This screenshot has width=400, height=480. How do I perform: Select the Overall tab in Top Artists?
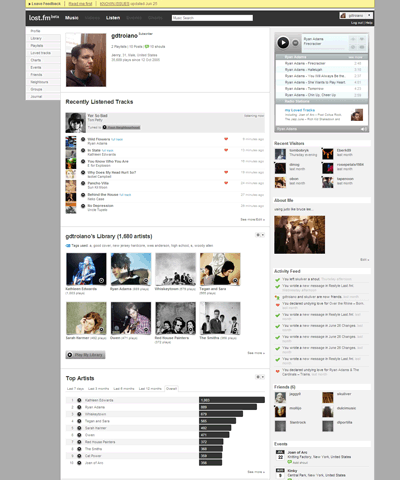point(171,389)
